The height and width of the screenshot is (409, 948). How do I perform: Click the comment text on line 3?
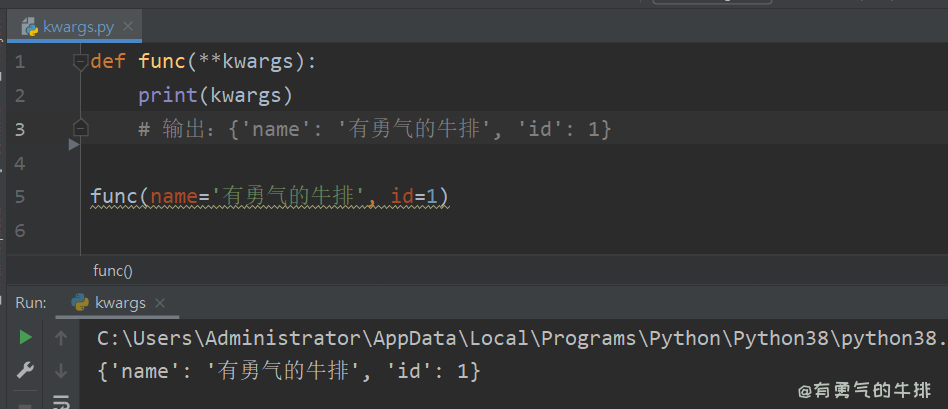(375, 129)
